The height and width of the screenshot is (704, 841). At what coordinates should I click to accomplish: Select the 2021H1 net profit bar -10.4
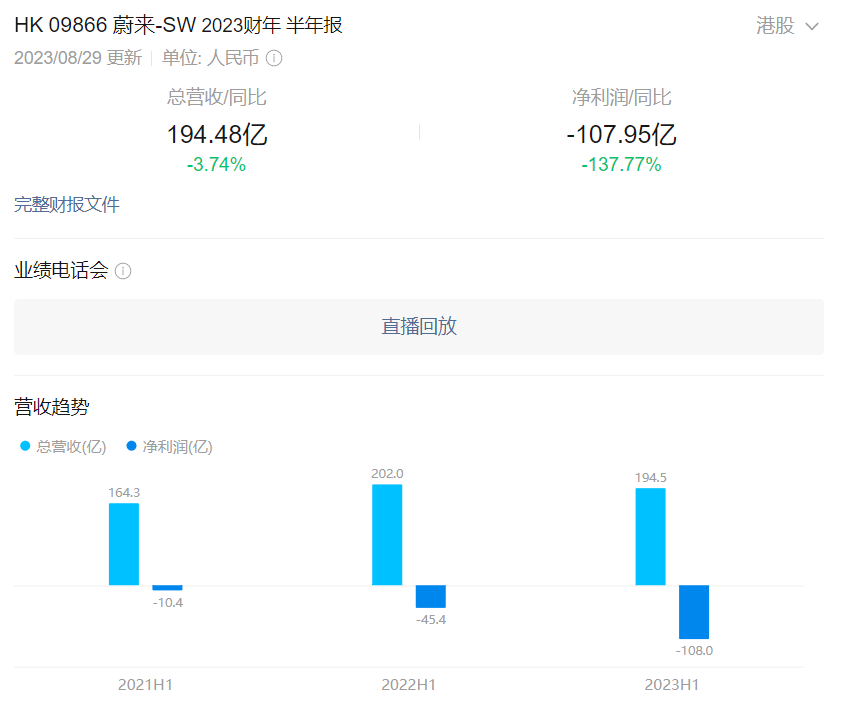click(167, 588)
